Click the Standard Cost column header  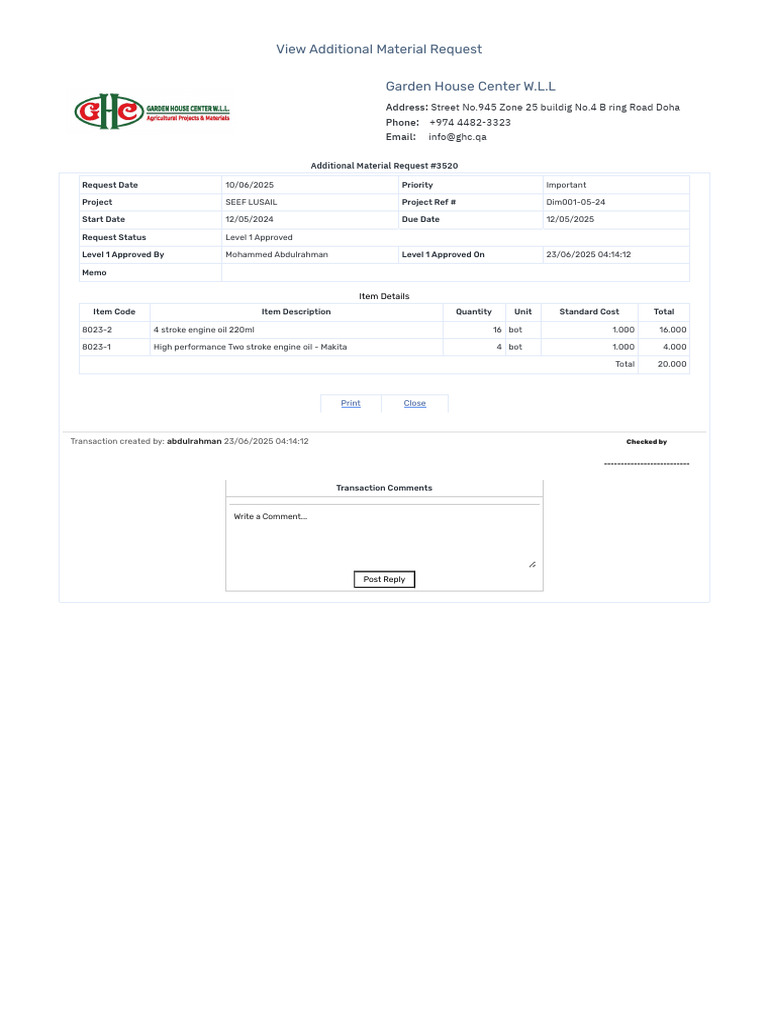tap(589, 312)
